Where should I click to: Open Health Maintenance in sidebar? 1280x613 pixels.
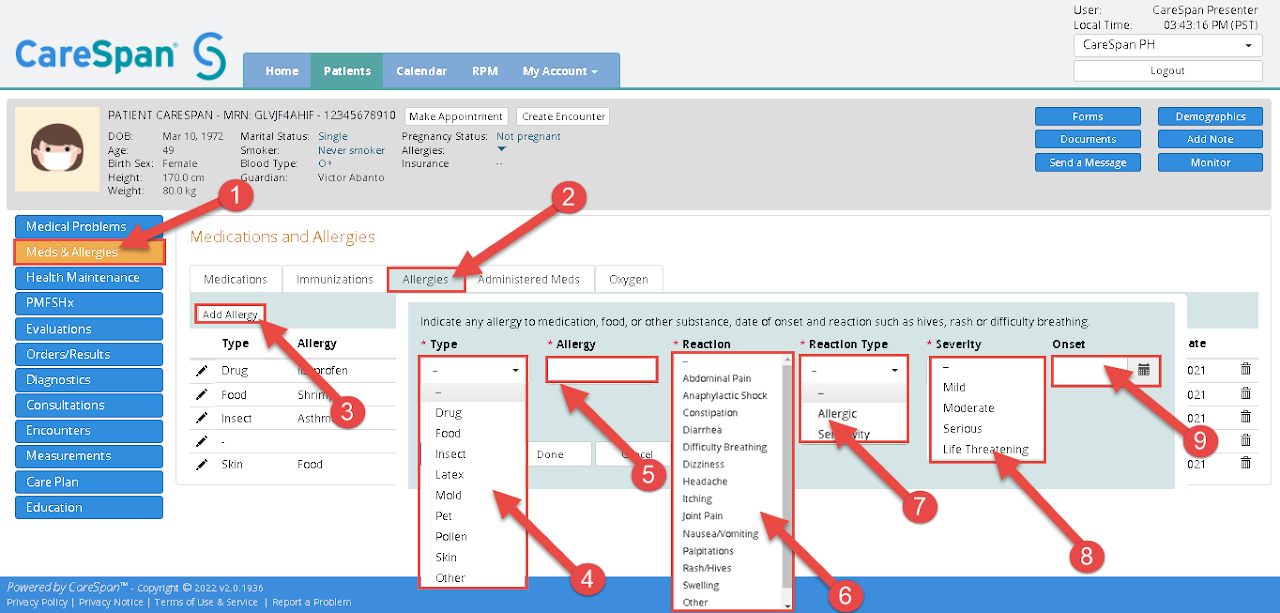coord(89,277)
